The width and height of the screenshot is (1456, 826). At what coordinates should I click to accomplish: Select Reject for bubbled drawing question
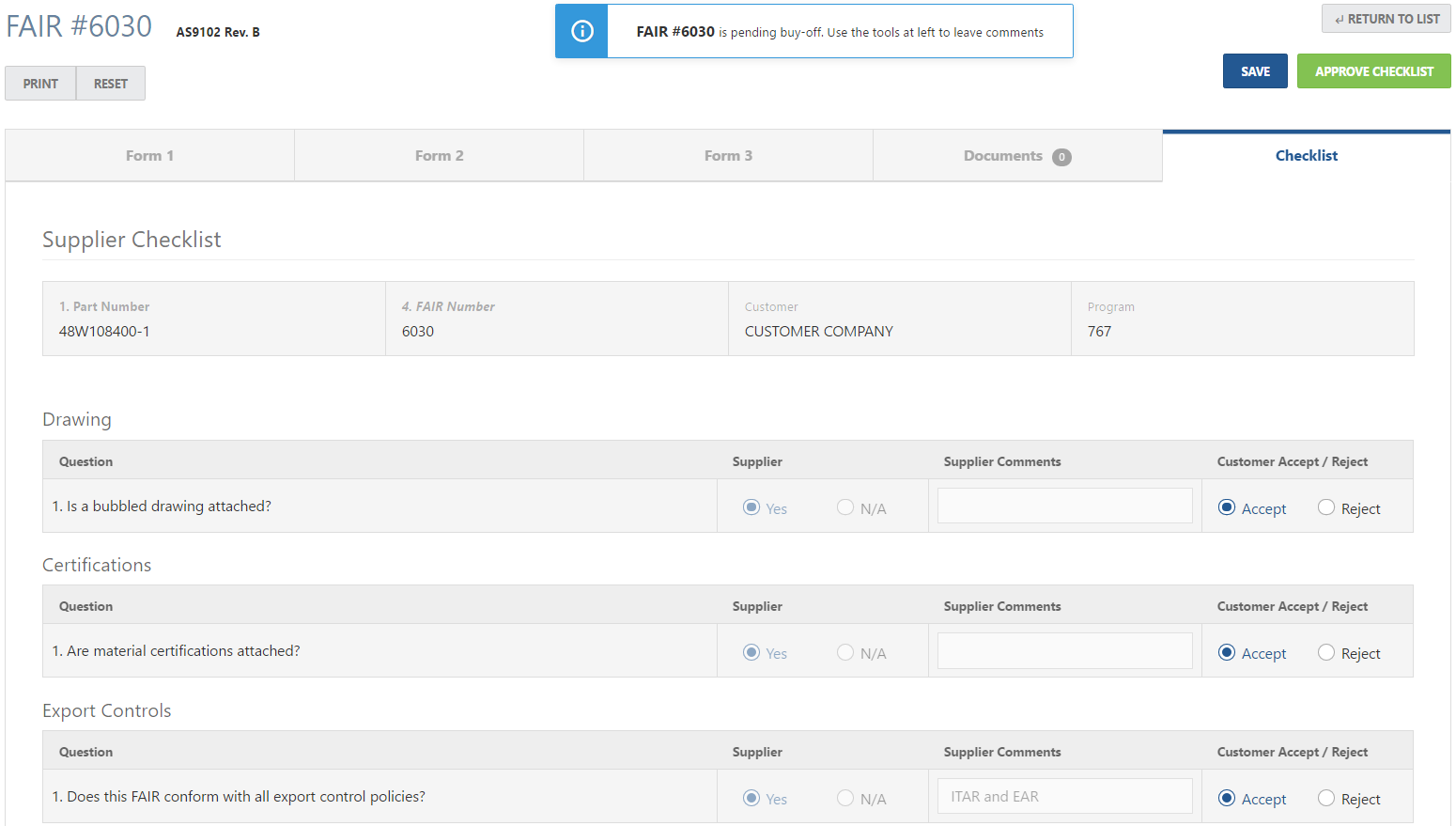click(1326, 507)
